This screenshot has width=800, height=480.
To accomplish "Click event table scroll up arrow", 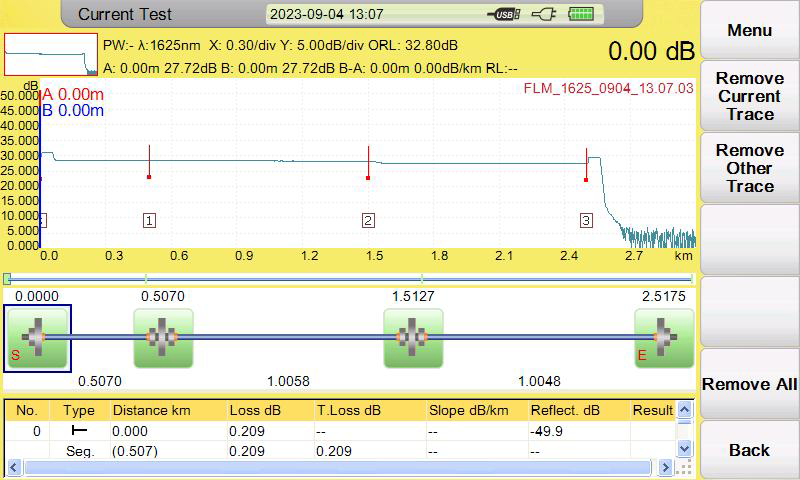I will pyautogui.click(x=684, y=409).
